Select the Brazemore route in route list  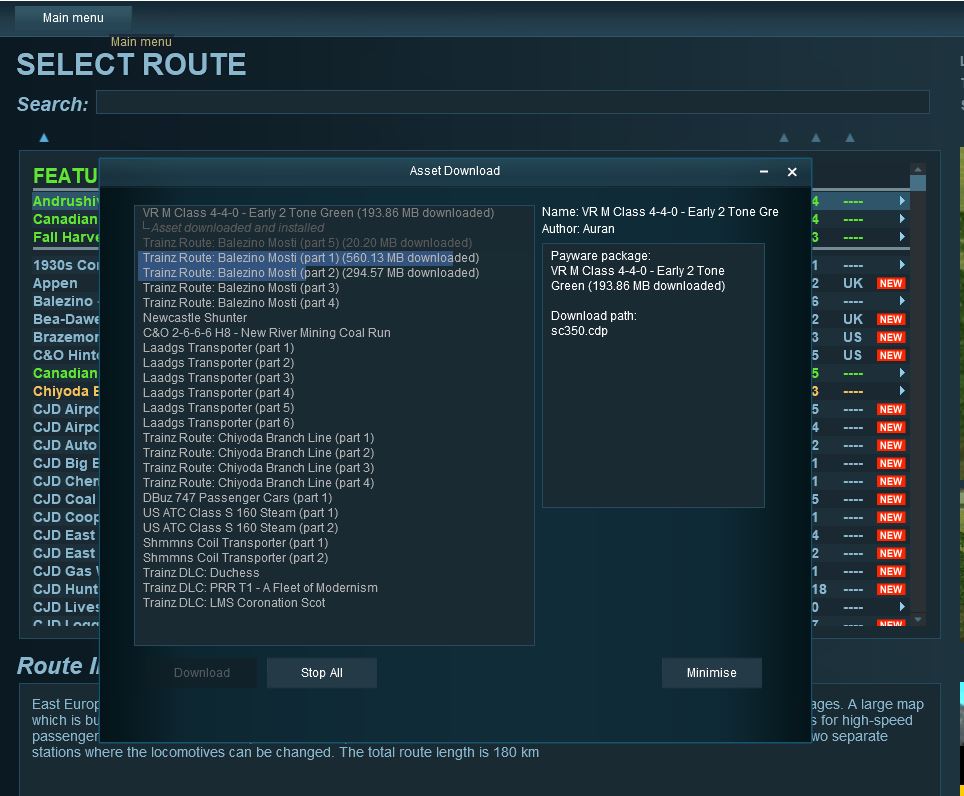[66, 337]
